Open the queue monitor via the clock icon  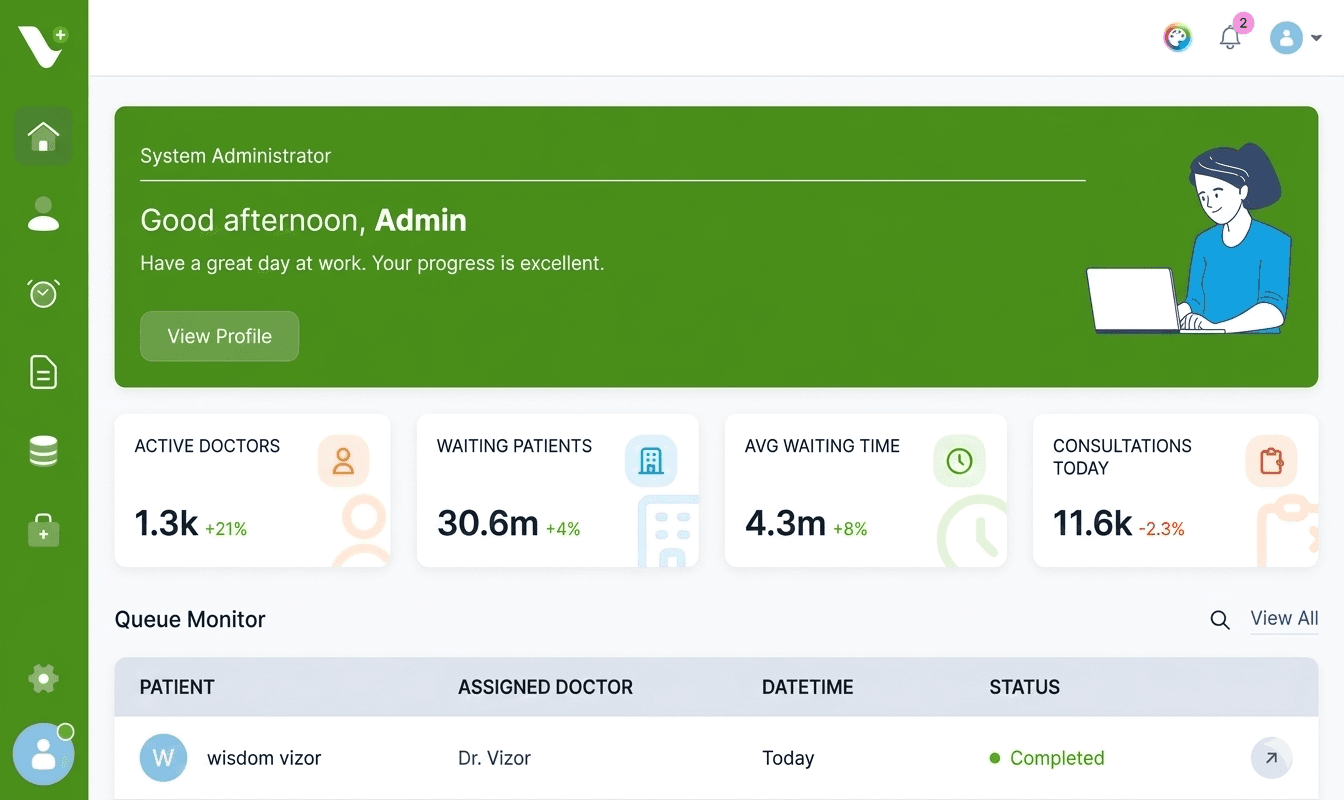[43, 293]
